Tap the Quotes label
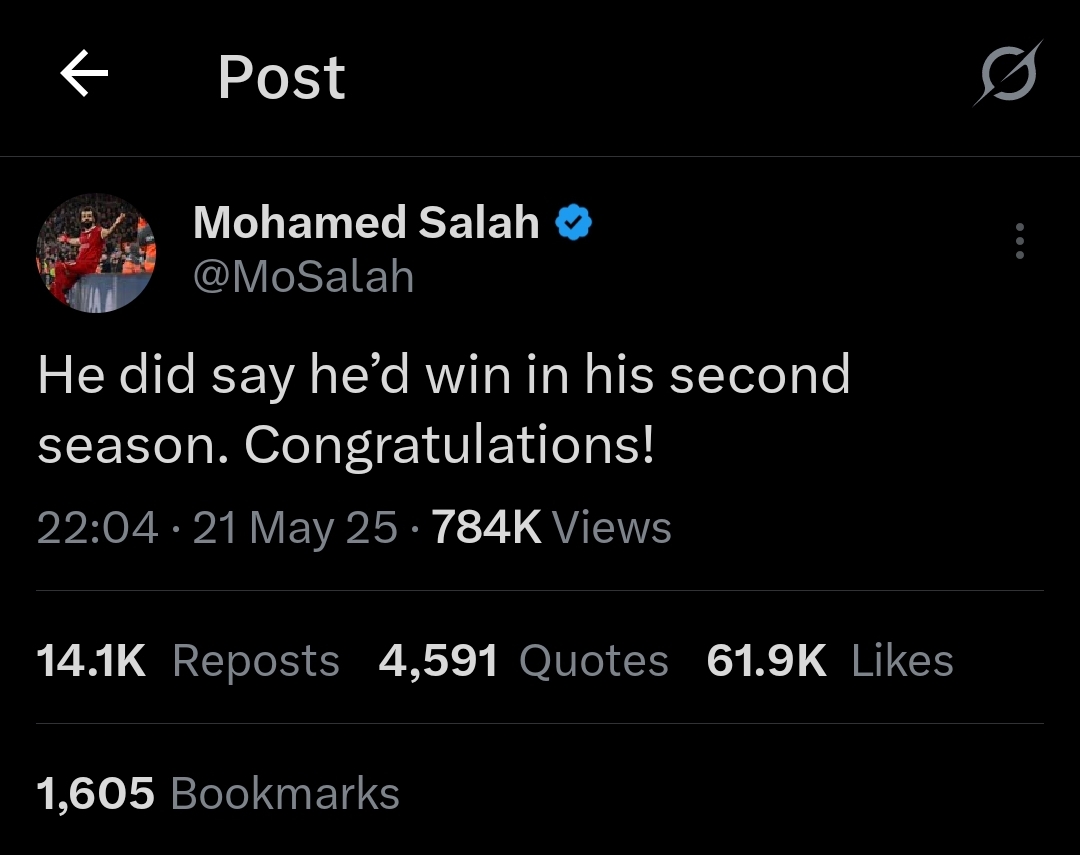The height and width of the screenshot is (855, 1080). [594, 662]
